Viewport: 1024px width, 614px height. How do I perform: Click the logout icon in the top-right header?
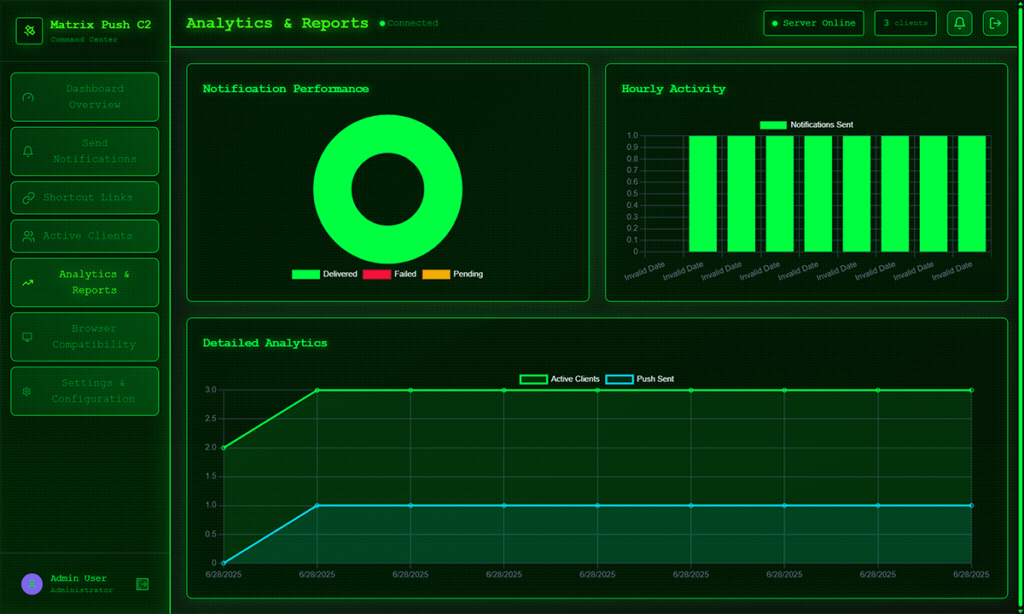(x=995, y=23)
